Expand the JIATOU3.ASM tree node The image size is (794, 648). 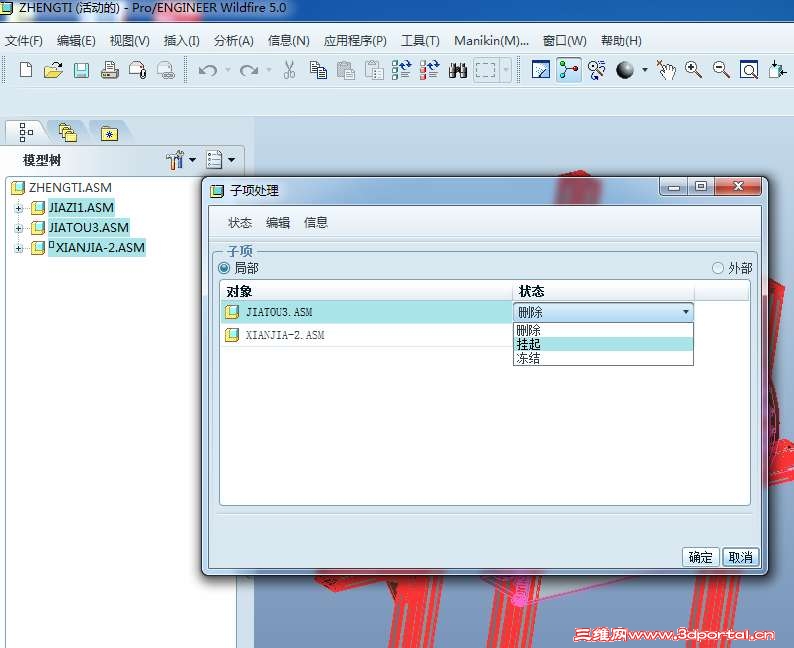(x=18, y=228)
